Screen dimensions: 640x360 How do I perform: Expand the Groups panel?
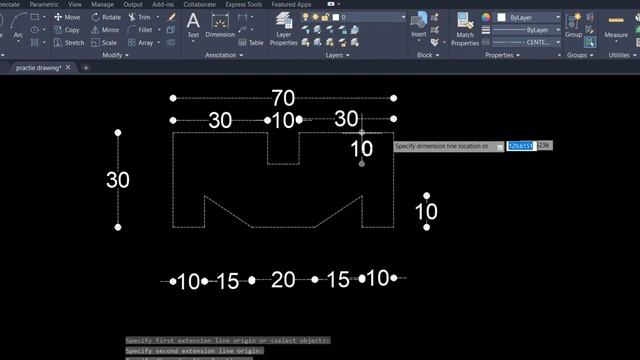coord(580,55)
